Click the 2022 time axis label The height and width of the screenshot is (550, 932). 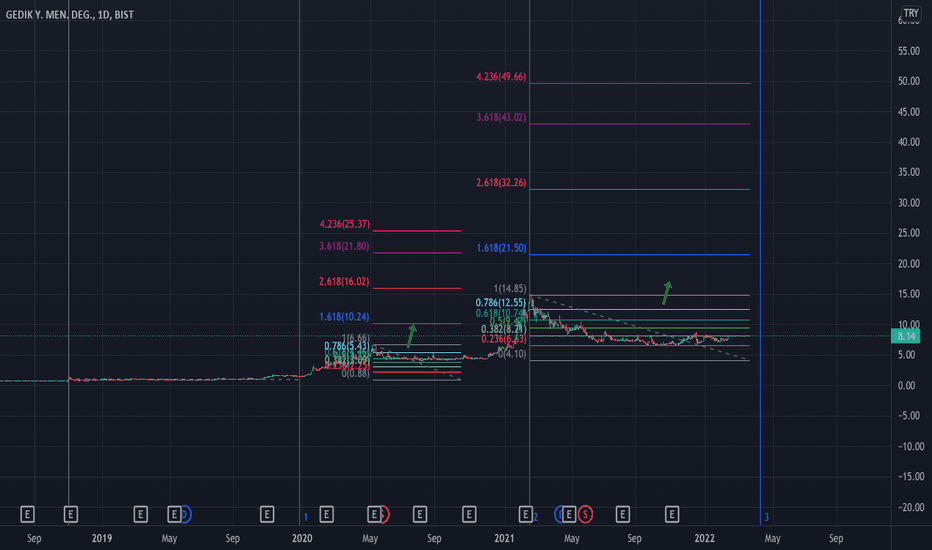[x=705, y=538]
